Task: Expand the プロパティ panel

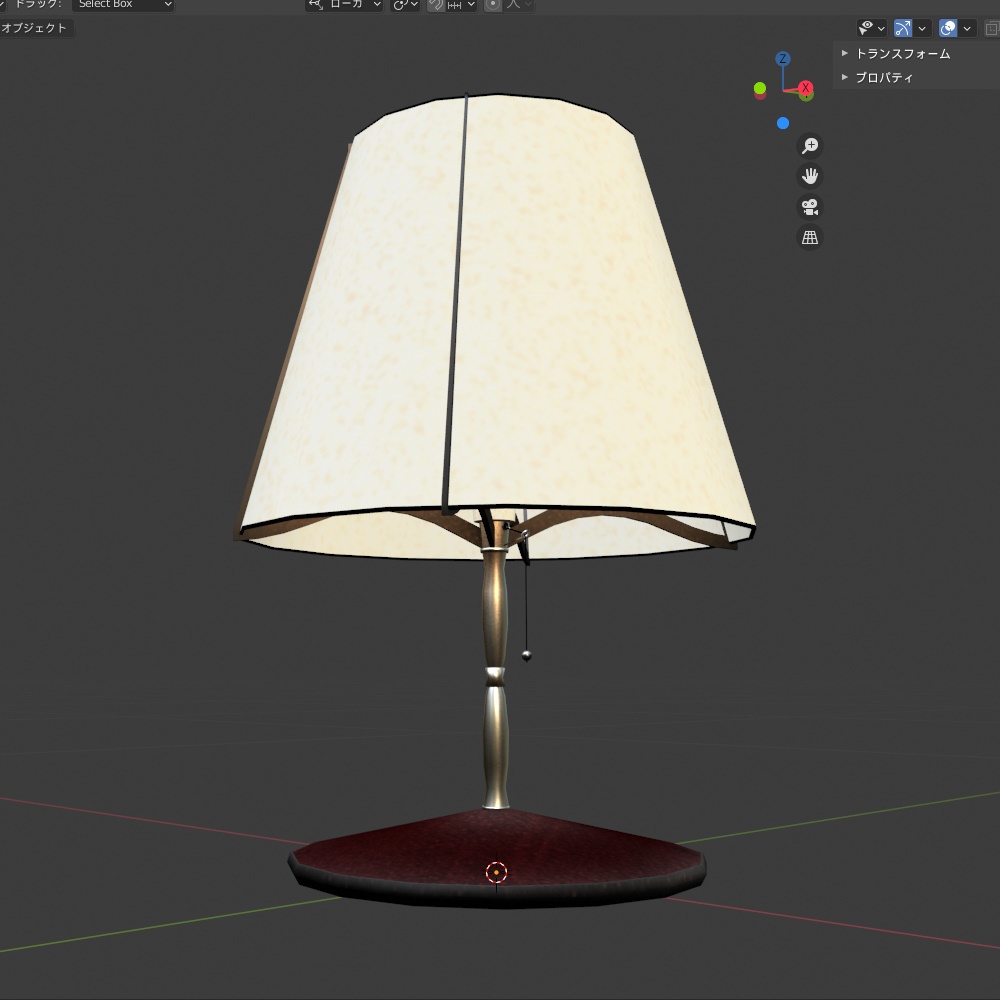Action: pyautogui.click(x=882, y=77)
